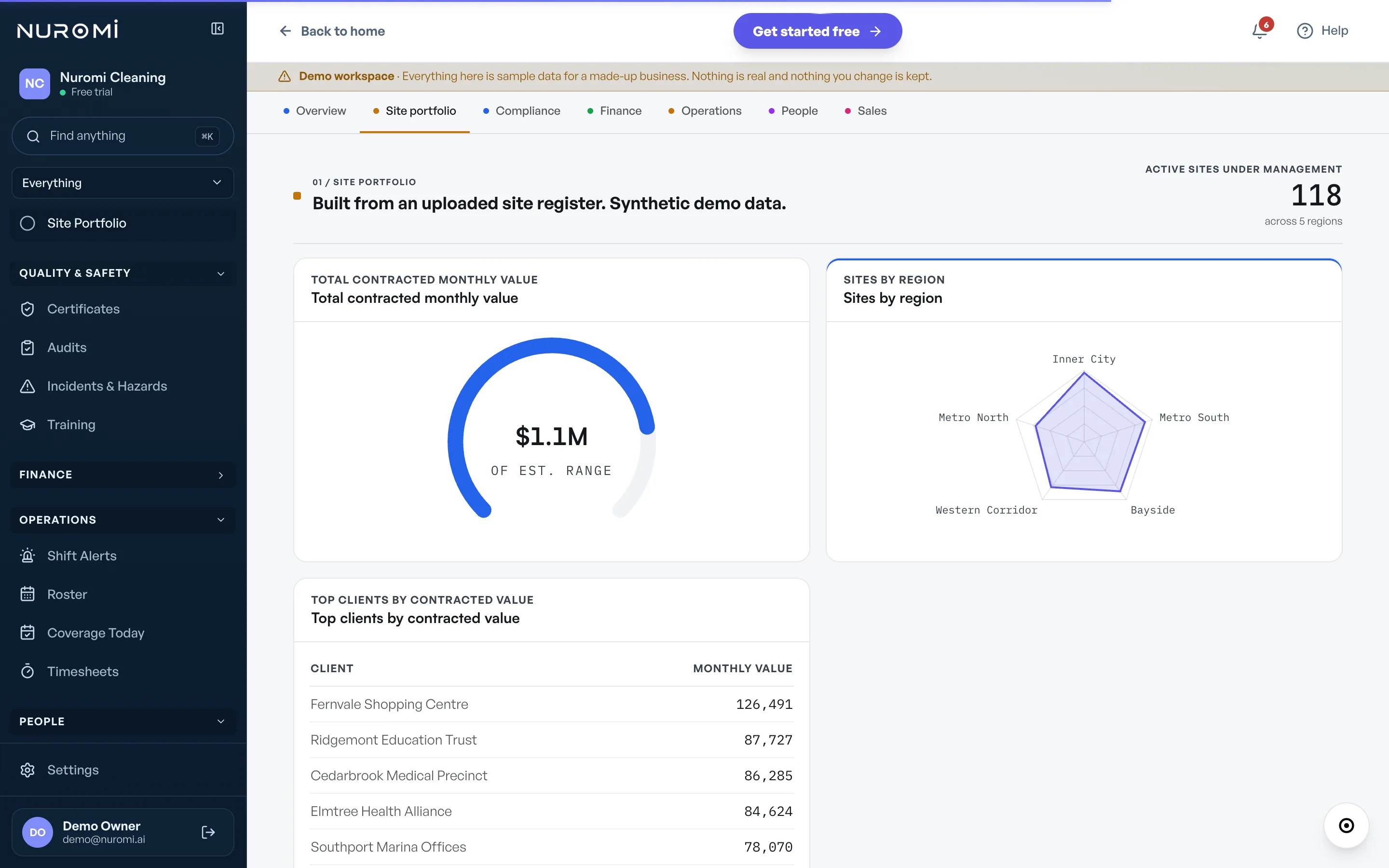Click the $1.1M gauge arc
The width and height of the screenshot is (1389, 868).
pyautogui.click(x=551, y=428)
